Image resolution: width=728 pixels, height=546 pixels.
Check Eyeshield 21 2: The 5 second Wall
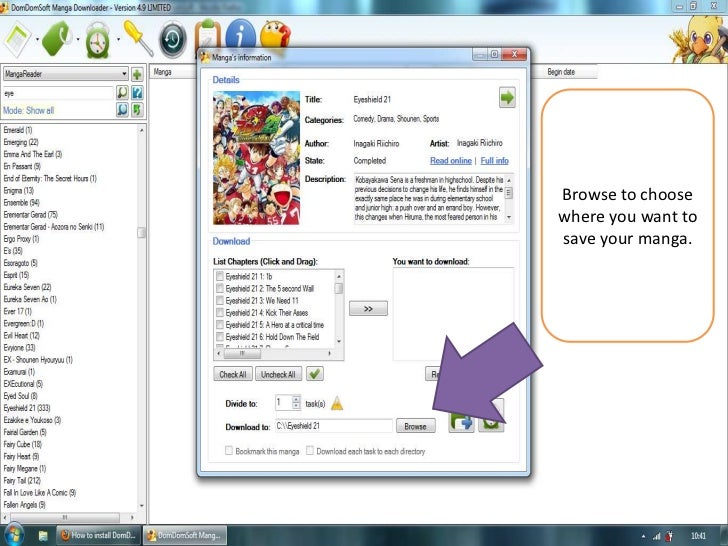[x=220, y=288]
